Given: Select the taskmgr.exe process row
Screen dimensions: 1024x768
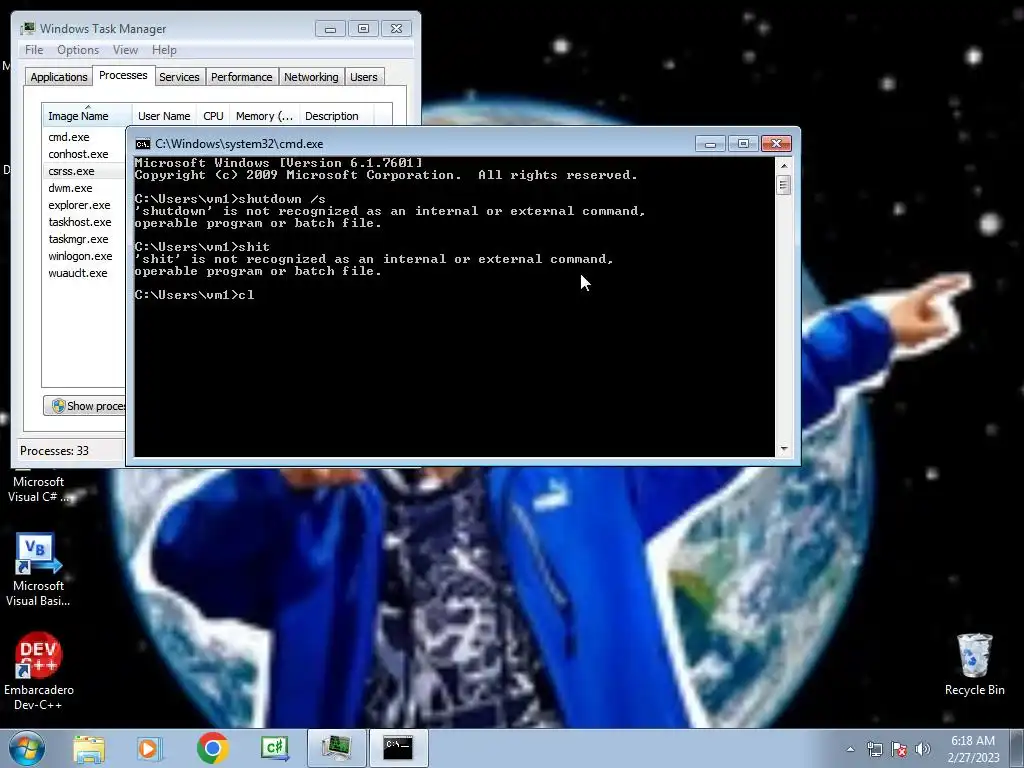Looking at the screenshot, I should [x=84, y=239].
